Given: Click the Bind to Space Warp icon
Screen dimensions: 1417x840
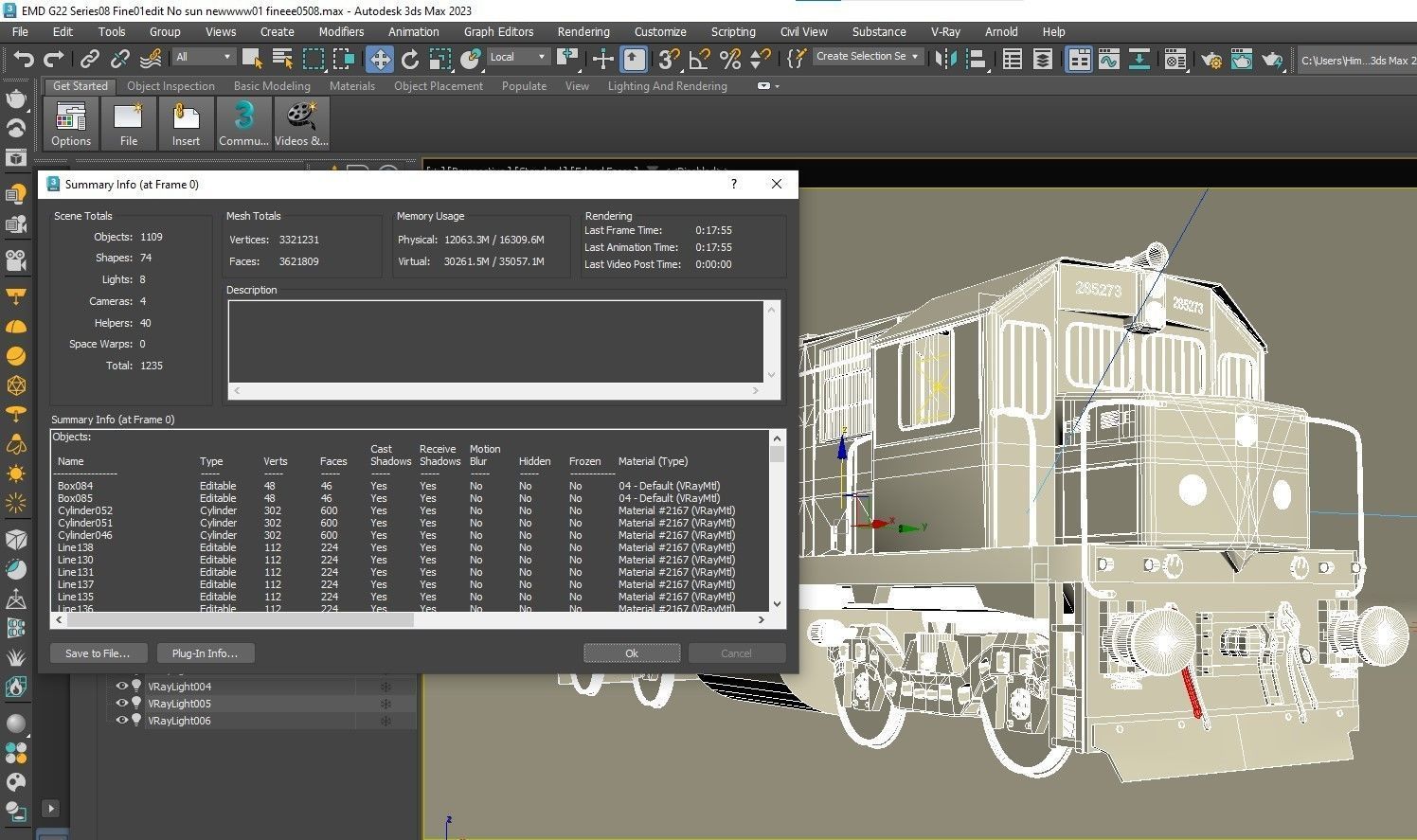Looking at the screenshot, I should [x=150, y=60].
